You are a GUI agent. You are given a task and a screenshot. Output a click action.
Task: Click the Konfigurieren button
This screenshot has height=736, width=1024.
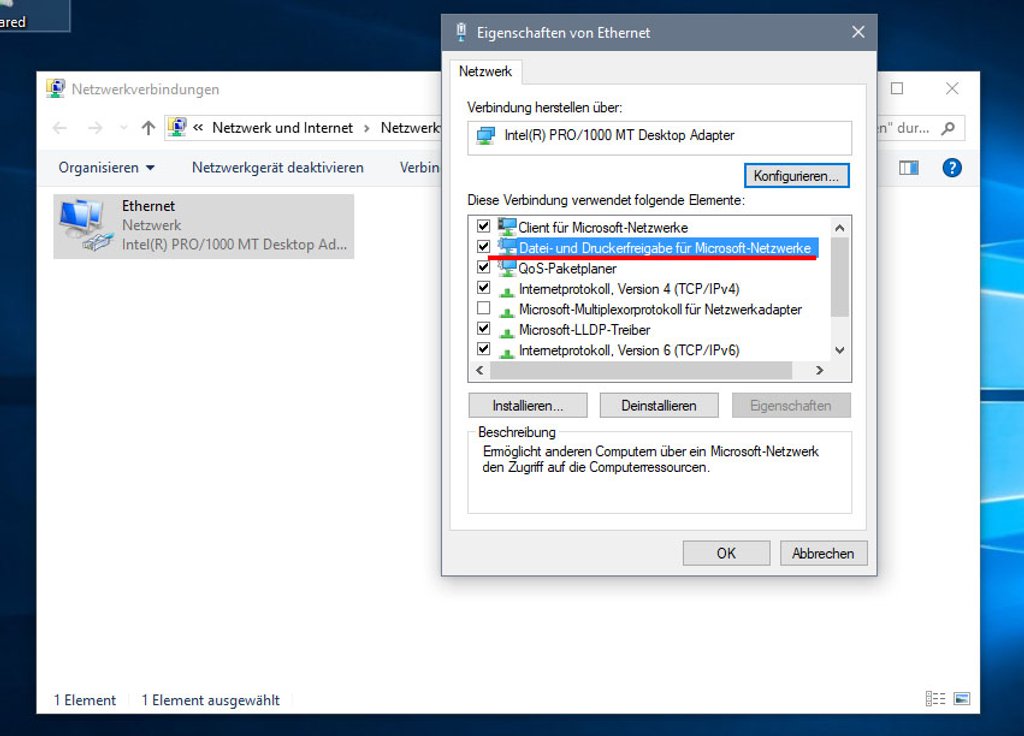(796, 176)
